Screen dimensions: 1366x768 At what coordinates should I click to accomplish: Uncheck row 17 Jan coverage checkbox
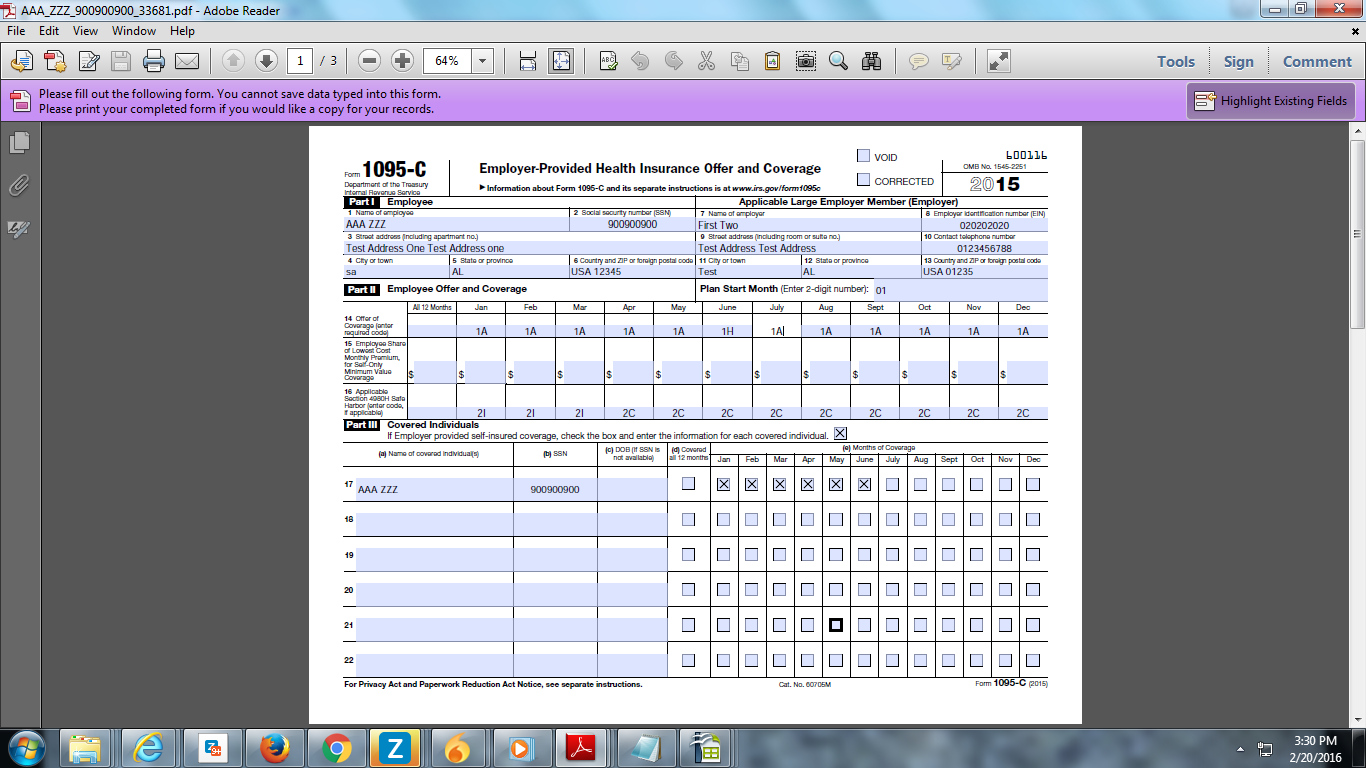pos(723,484)
